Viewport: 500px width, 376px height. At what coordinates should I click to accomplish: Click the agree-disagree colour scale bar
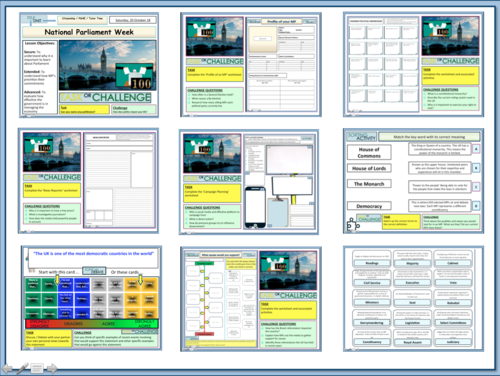pos(92,323)
